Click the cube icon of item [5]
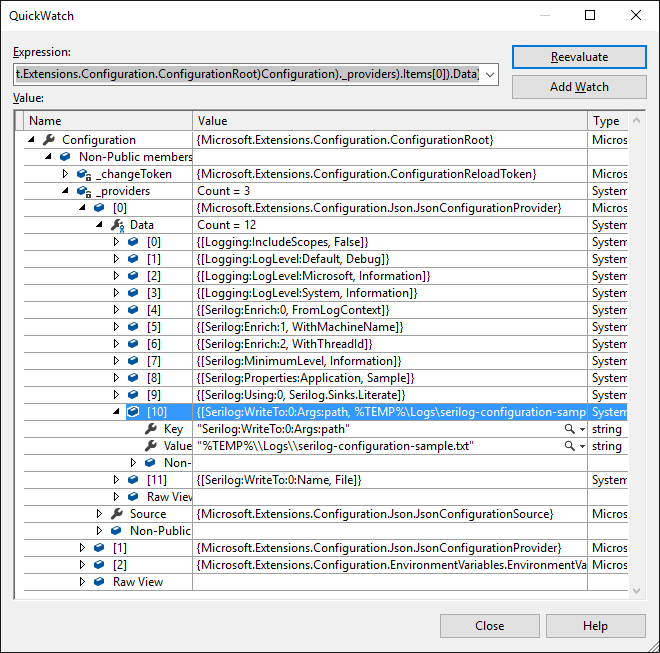This screenshot has height=653, width=660. 133,326
